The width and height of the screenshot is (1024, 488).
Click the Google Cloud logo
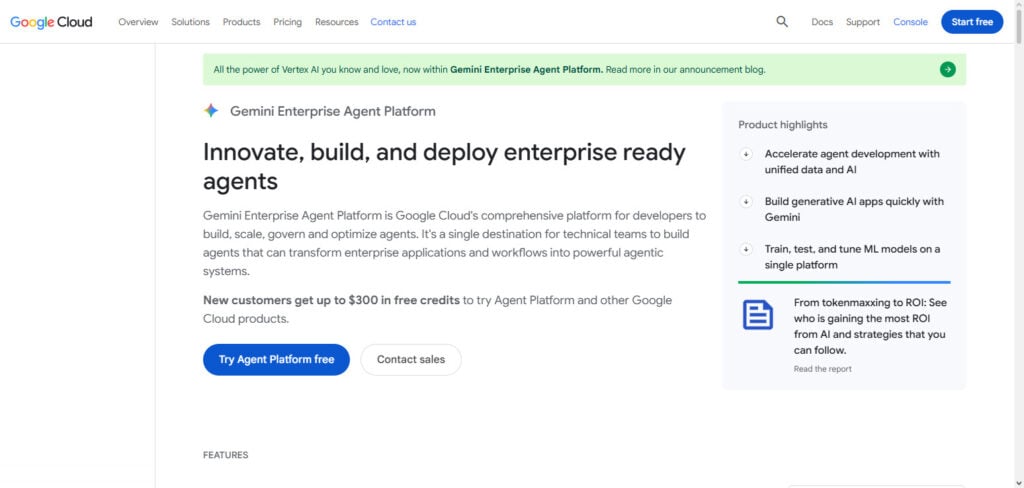pos(51,22)
